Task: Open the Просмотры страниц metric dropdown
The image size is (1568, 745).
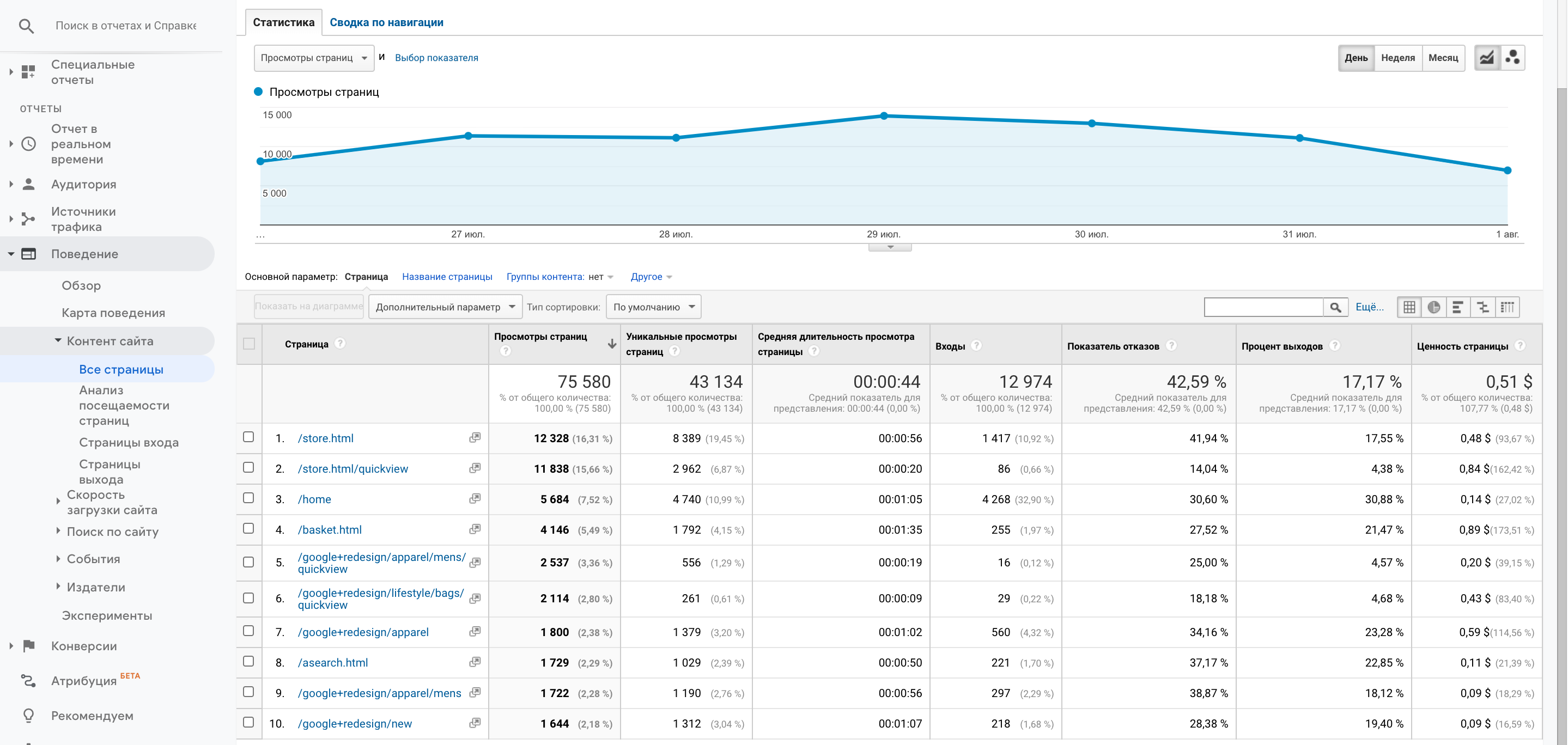Action: 314,58
